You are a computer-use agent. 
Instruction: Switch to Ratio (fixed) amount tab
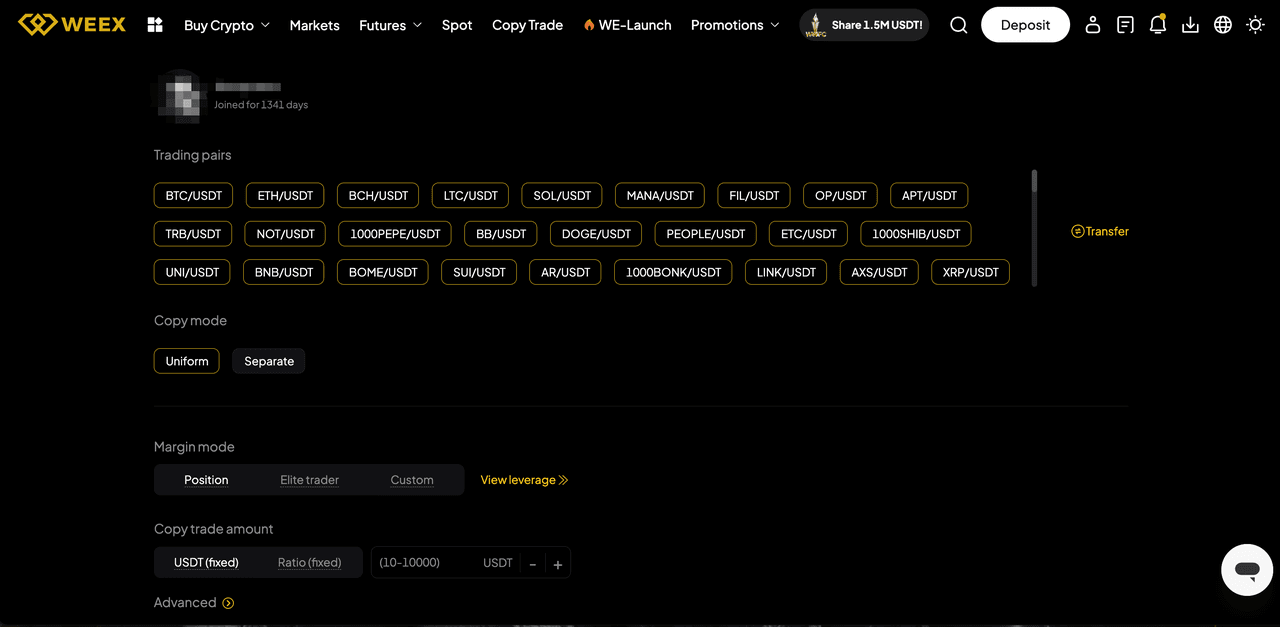point(309,562)
